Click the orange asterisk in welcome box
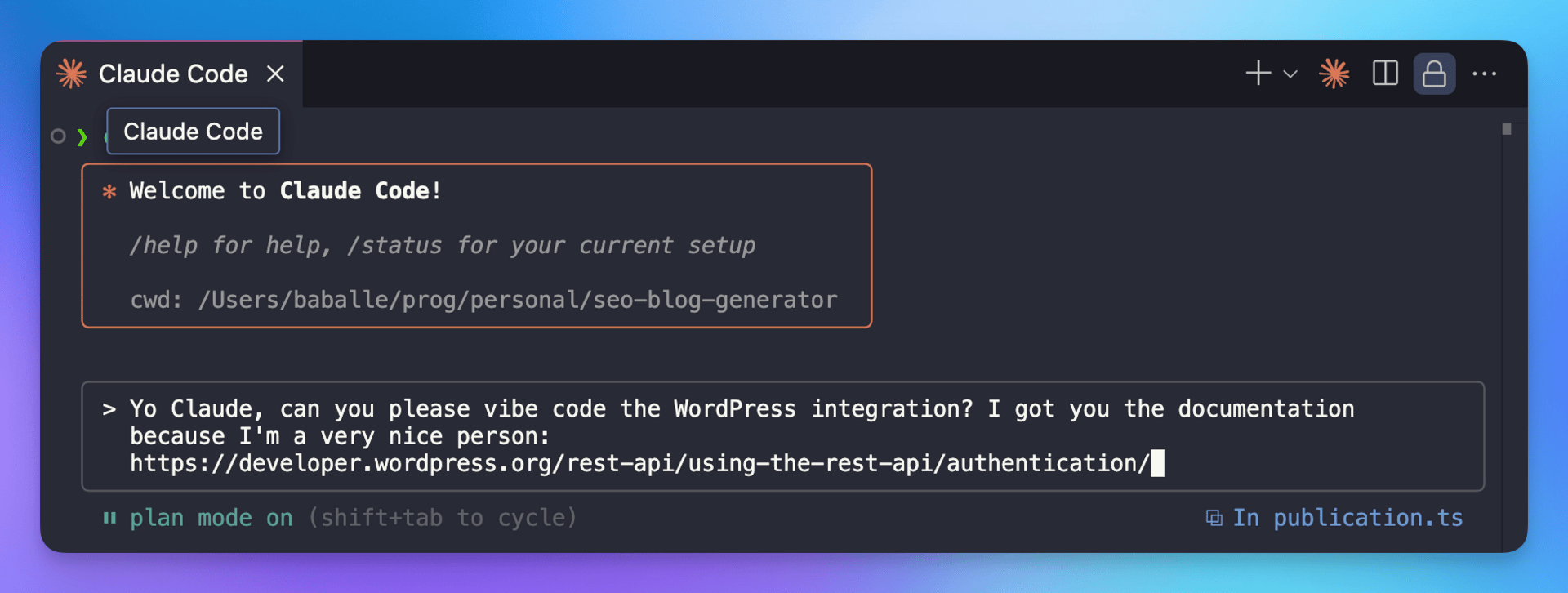 pos(109,192)
